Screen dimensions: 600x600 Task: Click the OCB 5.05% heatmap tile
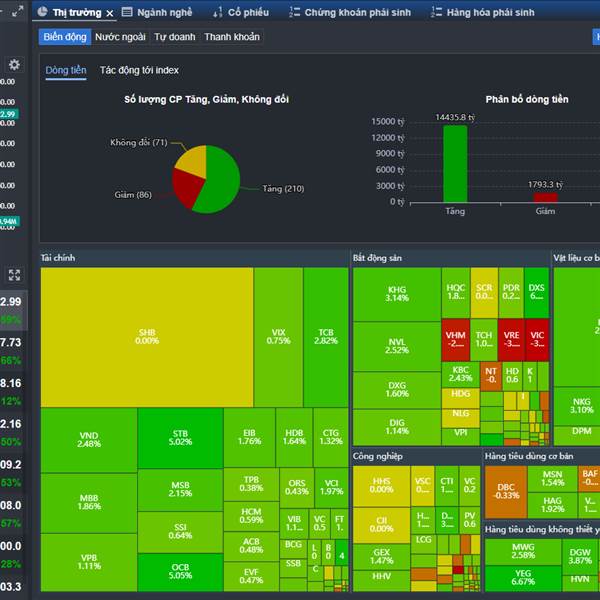pos(180,572)
